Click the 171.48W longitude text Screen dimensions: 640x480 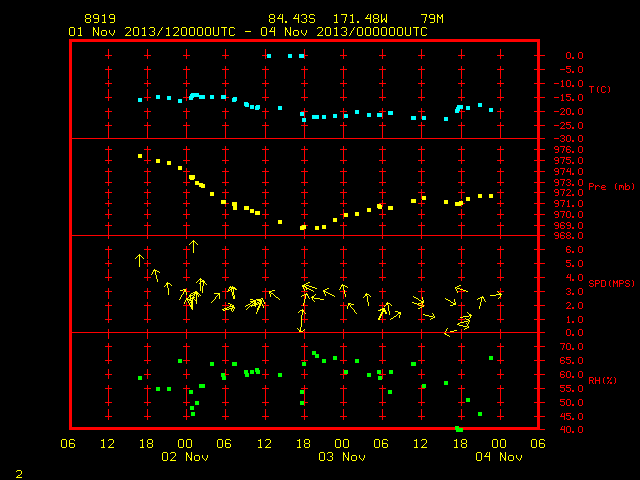360,19
